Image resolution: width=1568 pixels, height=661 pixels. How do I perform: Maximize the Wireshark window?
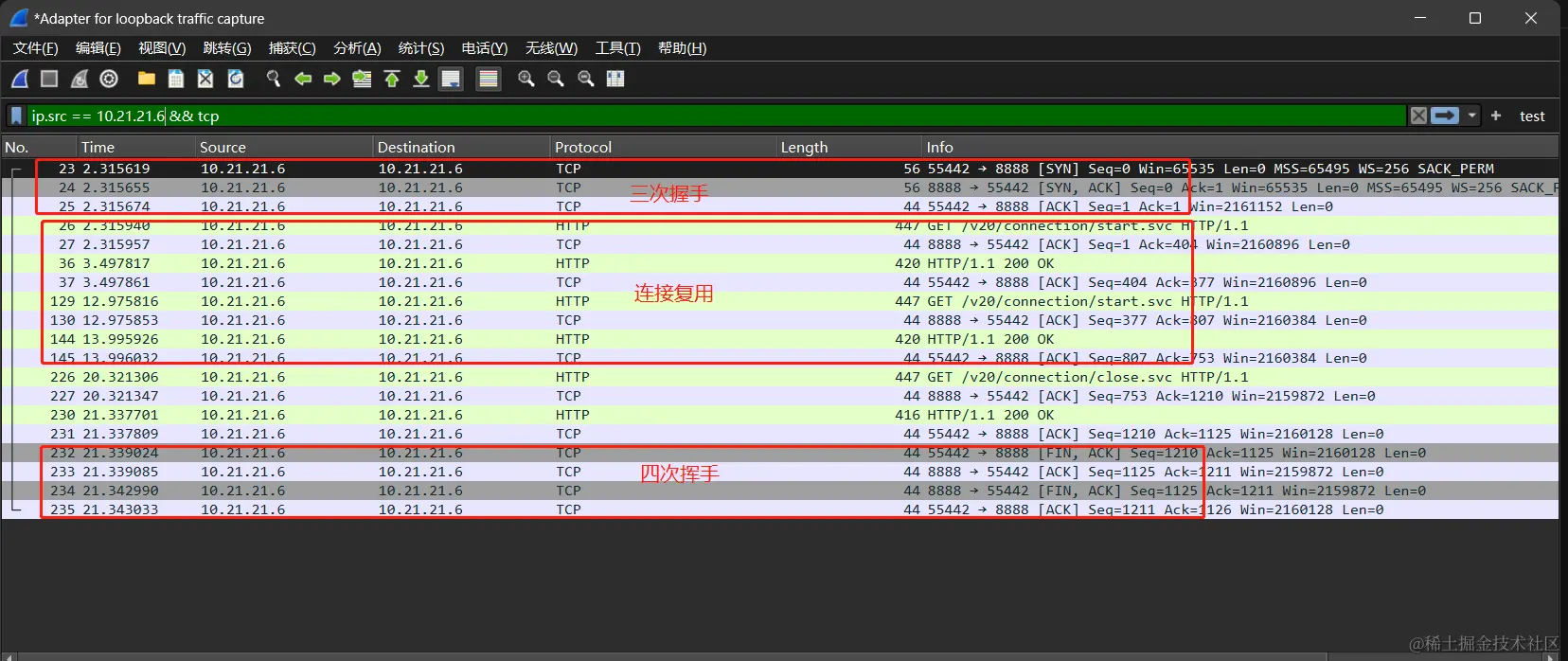click(x=1474, y=18)
